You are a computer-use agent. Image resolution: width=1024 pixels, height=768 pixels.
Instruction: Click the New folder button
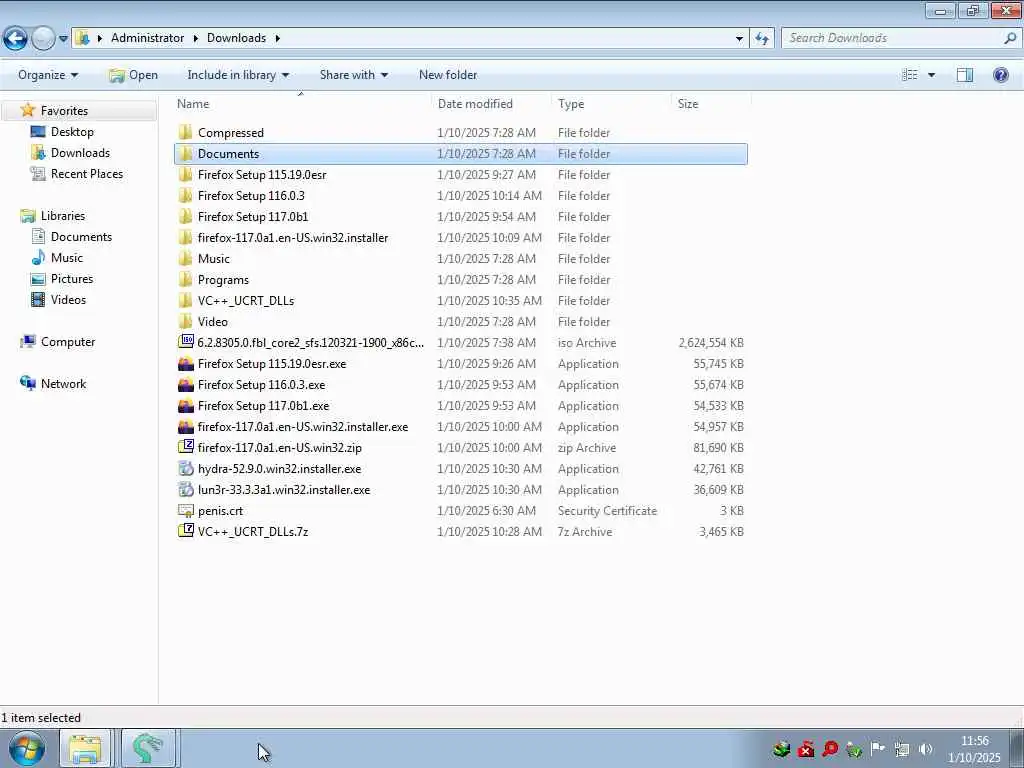click(448, 75)
